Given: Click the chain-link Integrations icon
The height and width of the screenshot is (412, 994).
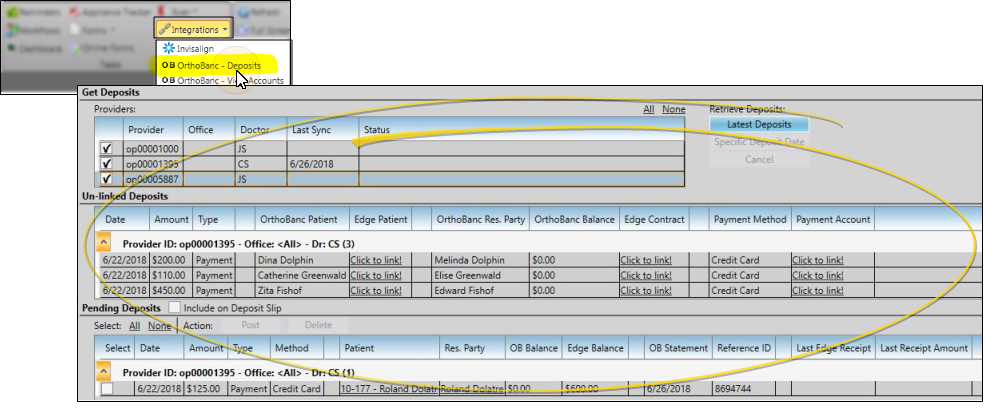Looking at the screenshot, I should 165,29.
